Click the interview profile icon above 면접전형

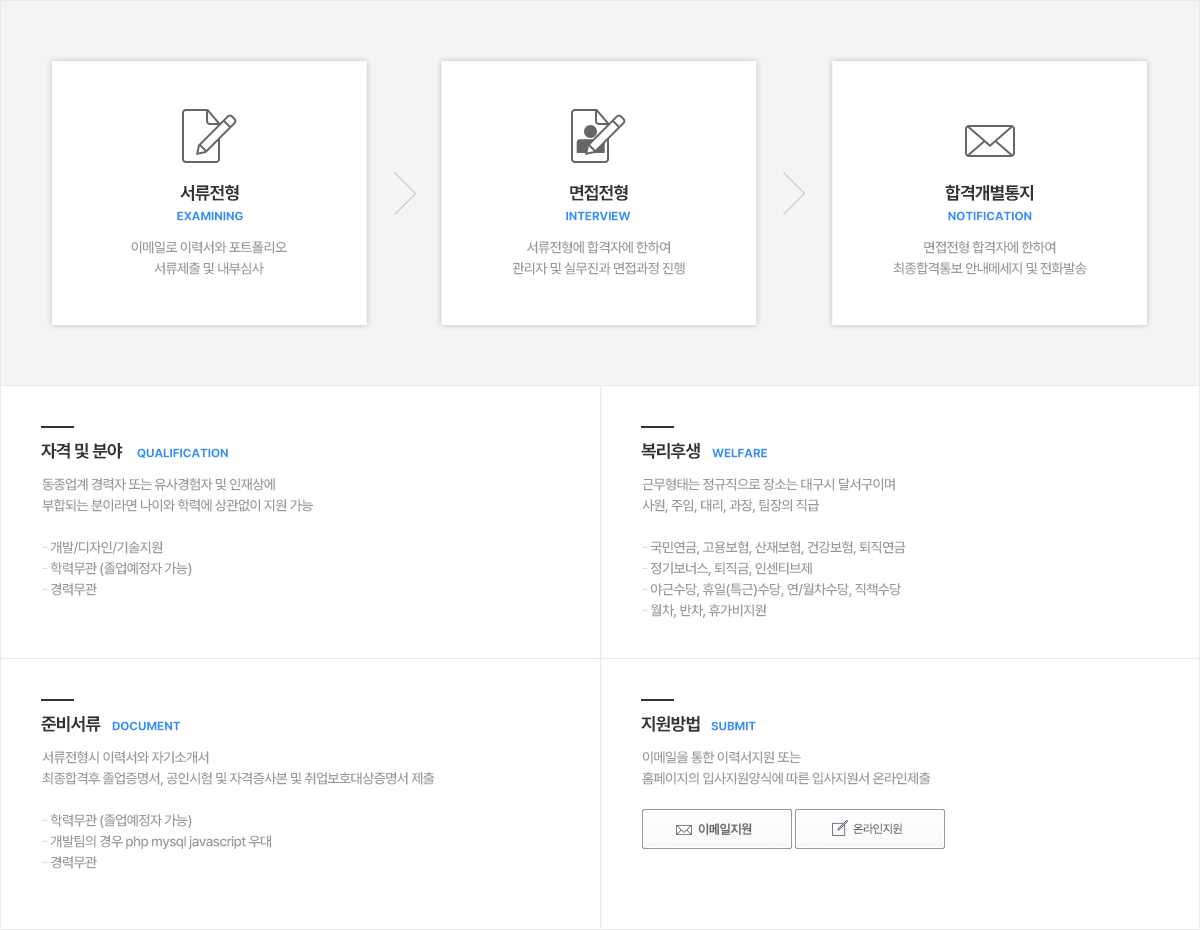[x=598, y=136]
